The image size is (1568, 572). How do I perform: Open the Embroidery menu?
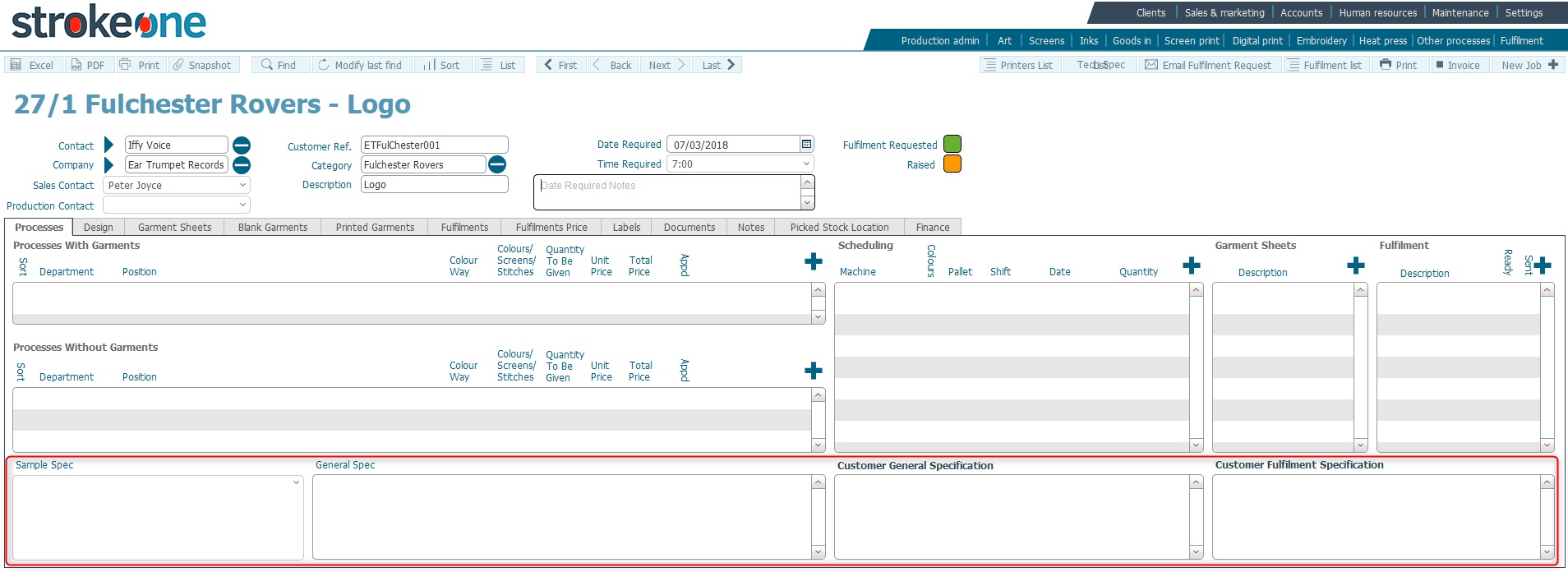coord(1321,41)
